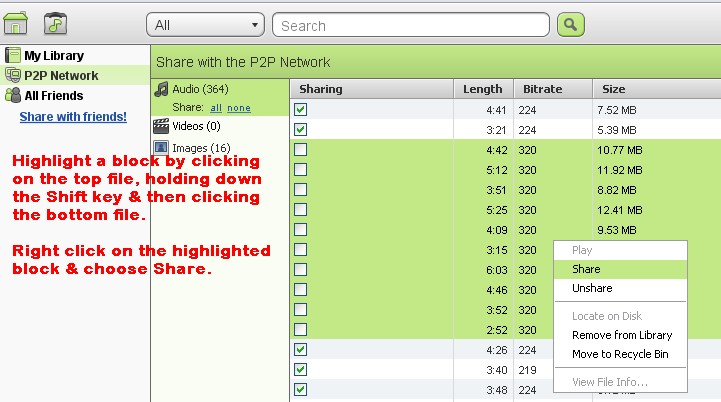Viewport: 721px width, 402px height.
Task: Choose the Audio (364) category
Action: [200, 89]
